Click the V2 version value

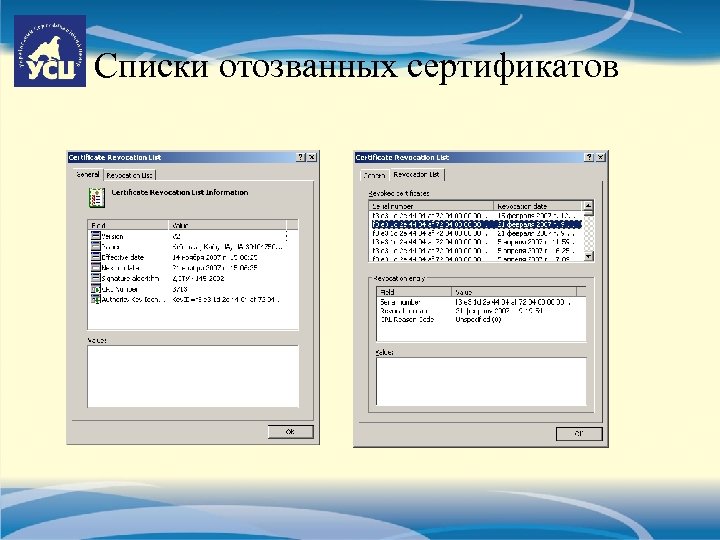[x=176, y=236]
